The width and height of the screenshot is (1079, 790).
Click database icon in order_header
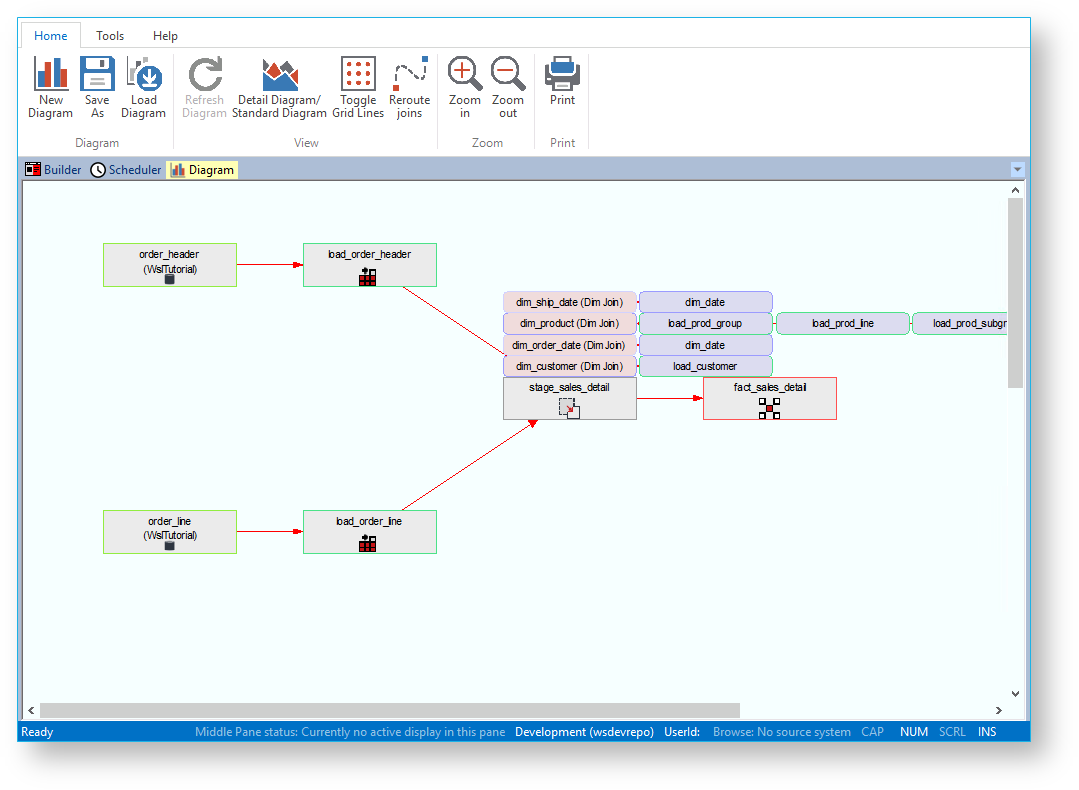[170, 279]
